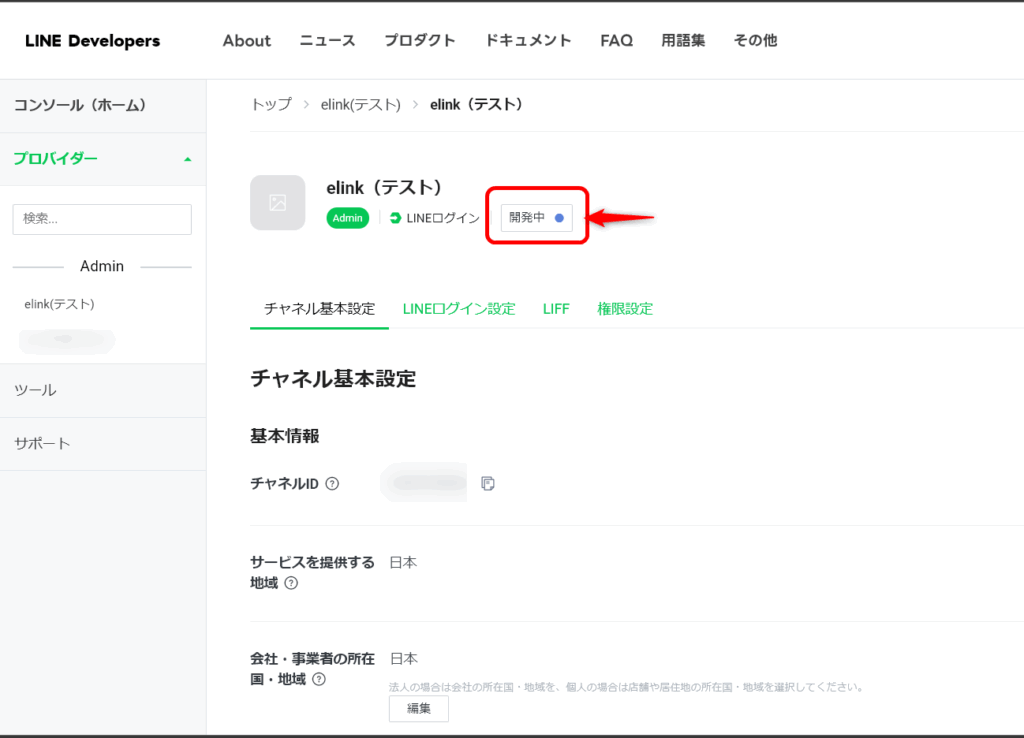Open the FAQ navigation item
This screenshot has height=738, width=1024.
coord(616,40)
